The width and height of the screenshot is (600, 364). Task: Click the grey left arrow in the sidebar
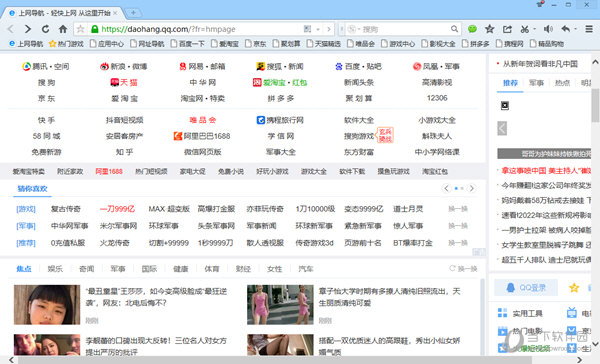coord(502,128)
